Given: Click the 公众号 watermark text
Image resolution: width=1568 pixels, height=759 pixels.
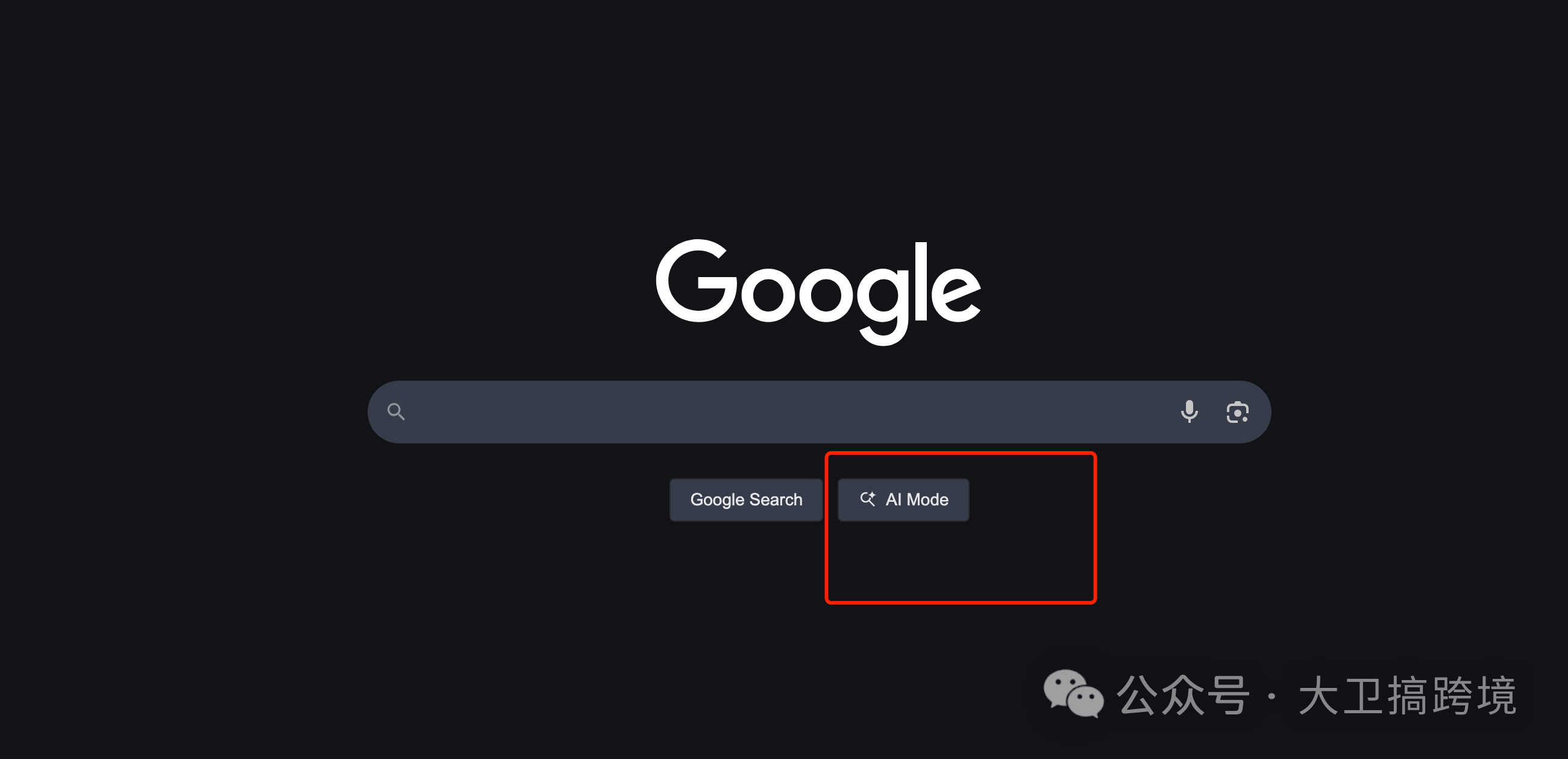Looking at the screenshot, I should [x=1183, y=695].
